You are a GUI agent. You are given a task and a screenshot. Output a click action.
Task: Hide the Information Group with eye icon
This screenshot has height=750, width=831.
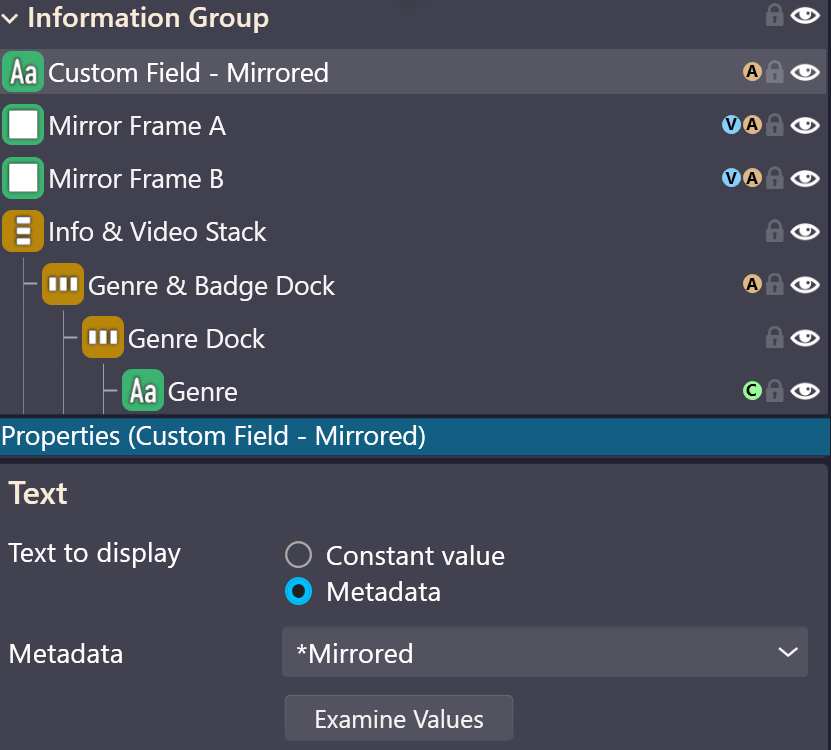805,15
